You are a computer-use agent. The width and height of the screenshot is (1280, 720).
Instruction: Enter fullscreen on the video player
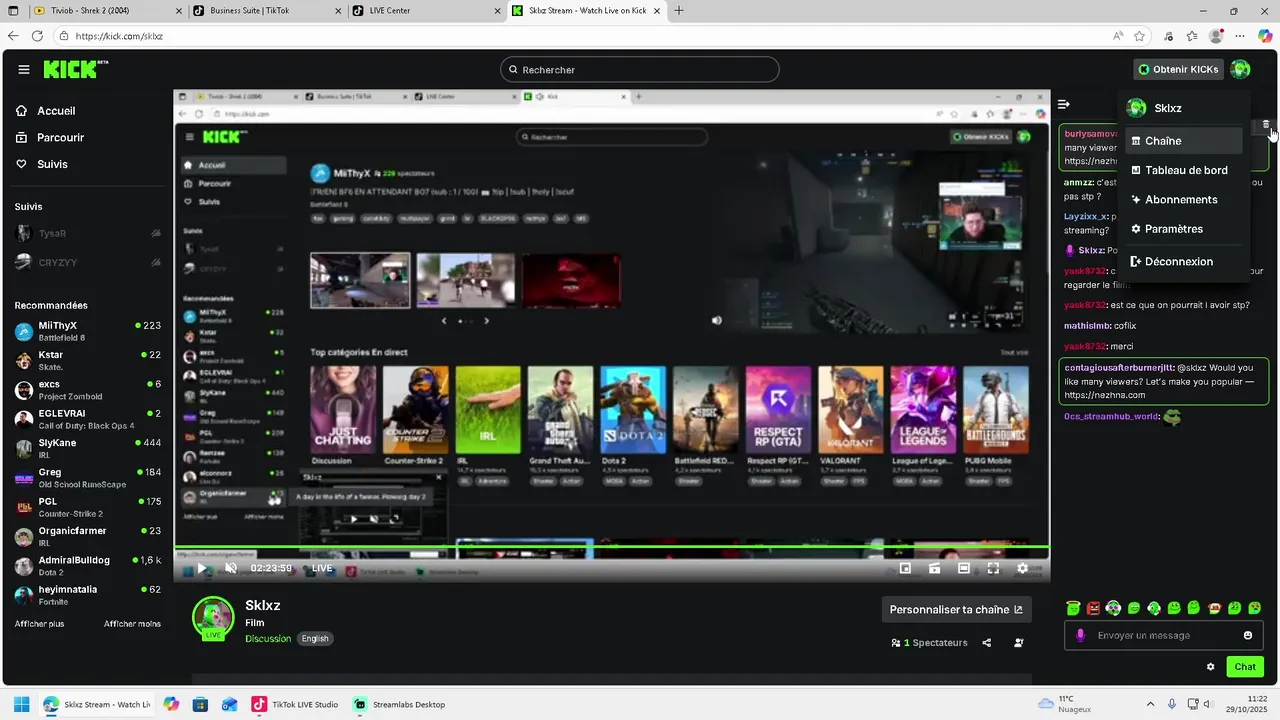[x=993, y=568]
